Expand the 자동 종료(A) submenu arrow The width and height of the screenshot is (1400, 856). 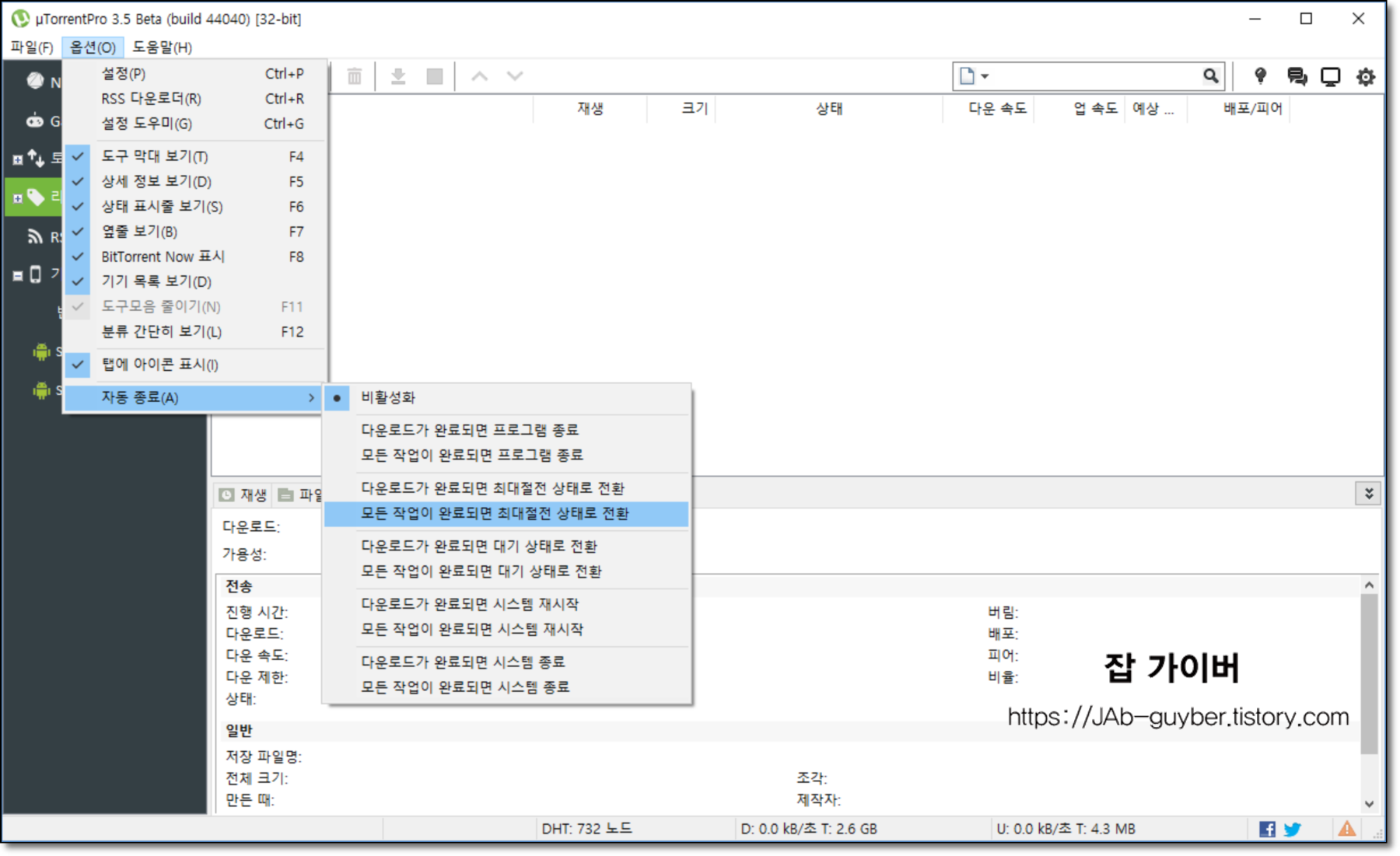311,397
